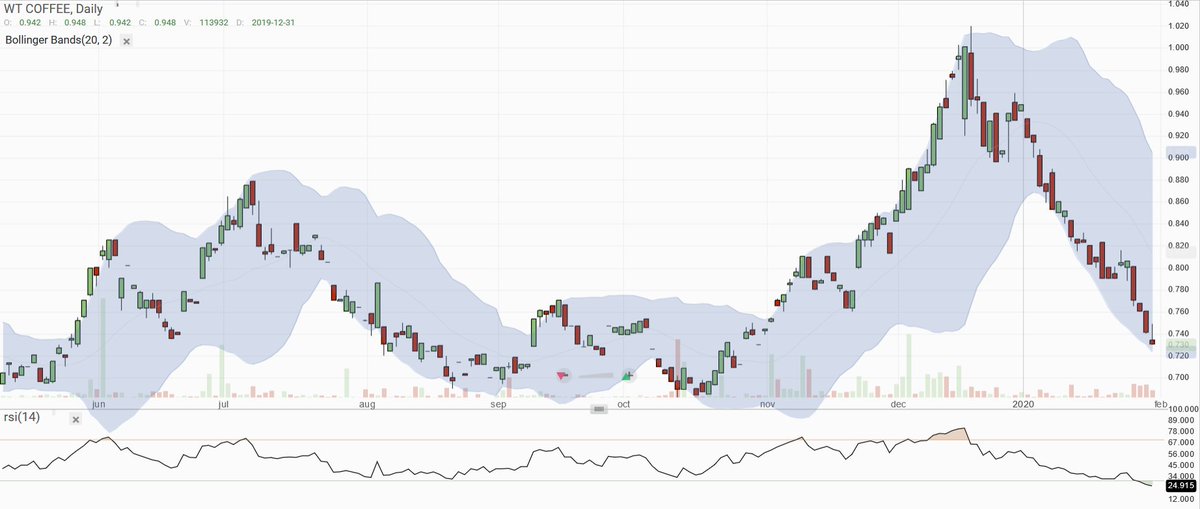Viewport: 1200px width, 509px height.
Task: Grab the pane divider handle above RSI
Action: point(599,409)
